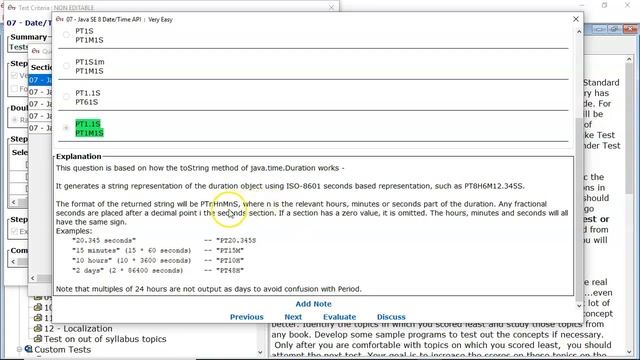
Task: Select '12 - Localization' tree item
Action: coord(78,329)
